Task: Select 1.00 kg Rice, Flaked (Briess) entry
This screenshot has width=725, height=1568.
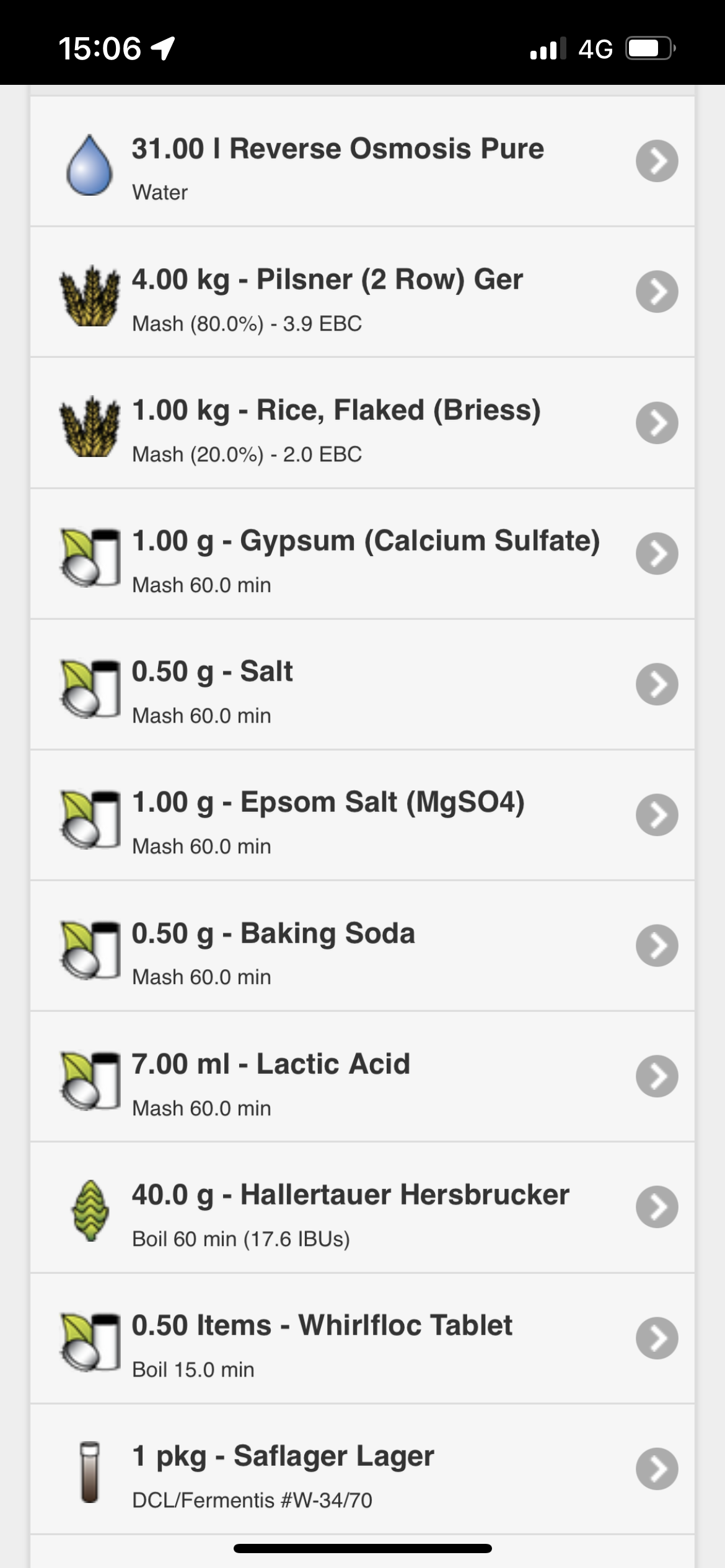Action: 362,423
